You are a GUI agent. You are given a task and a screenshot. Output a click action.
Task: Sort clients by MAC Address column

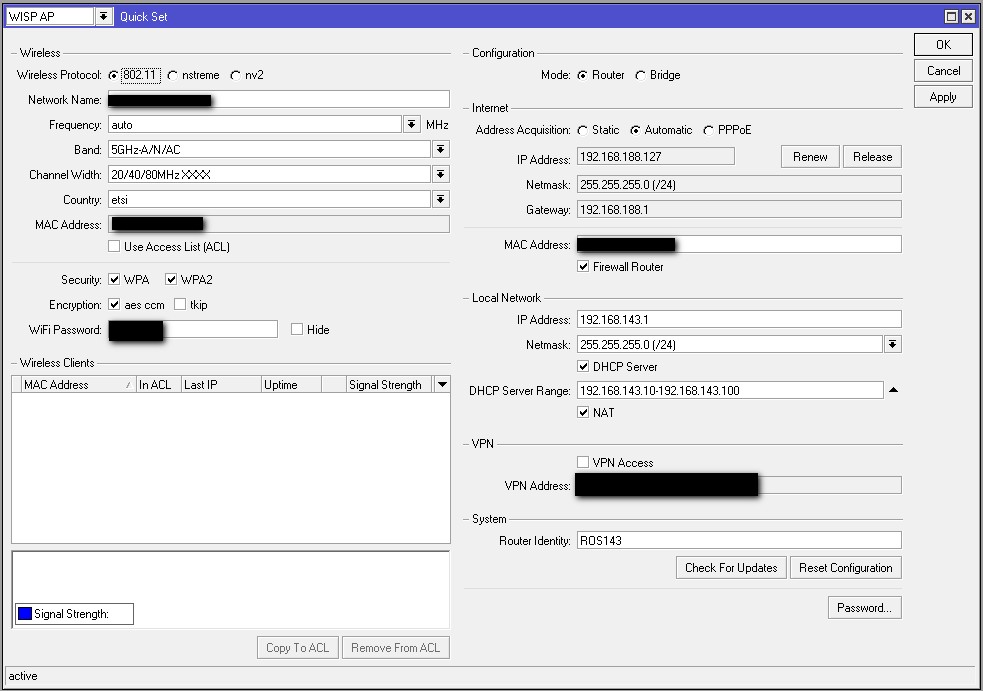pyautogui.click(x=78, y=384)
